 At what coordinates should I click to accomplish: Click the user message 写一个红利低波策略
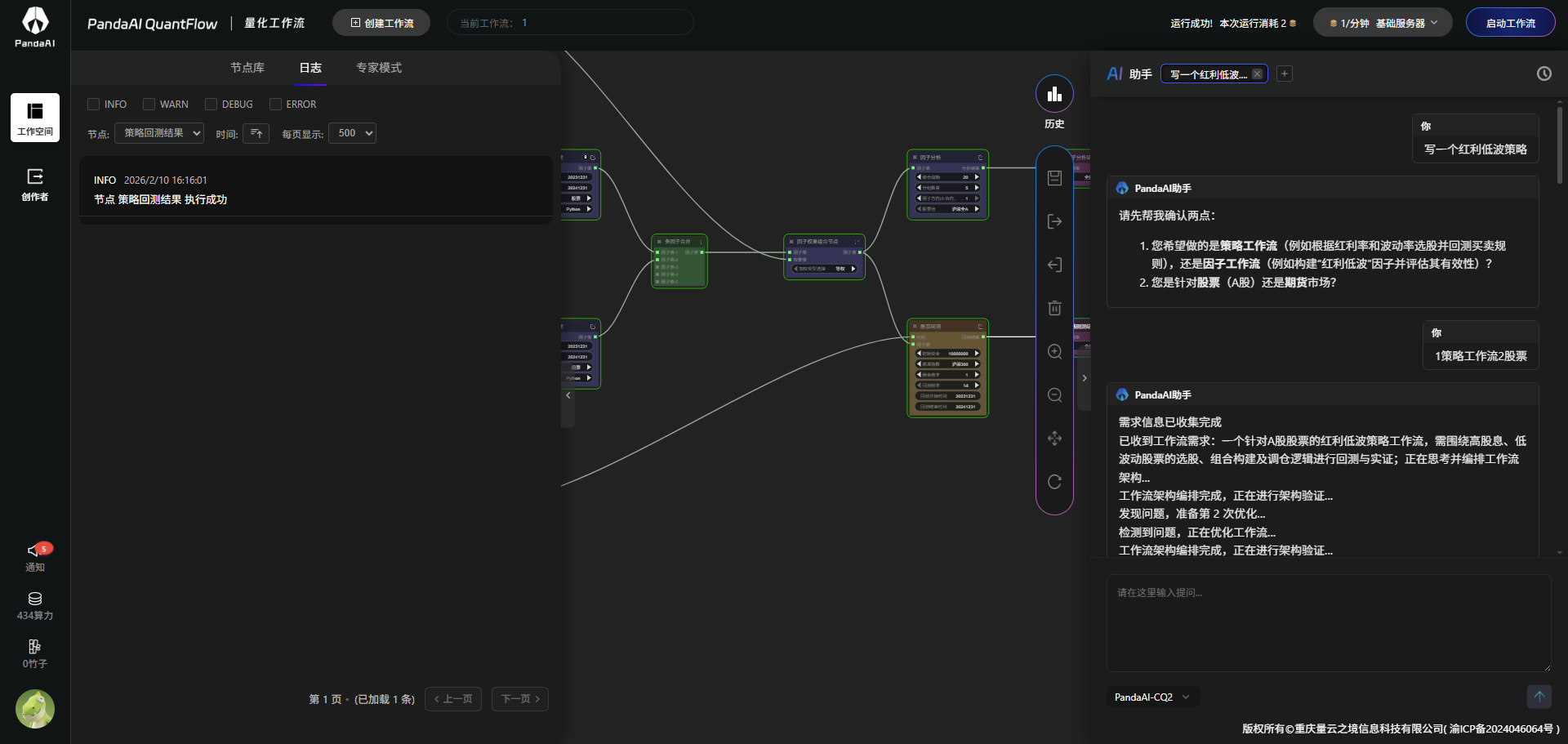pyautogui.click(x=1475, y=149)
